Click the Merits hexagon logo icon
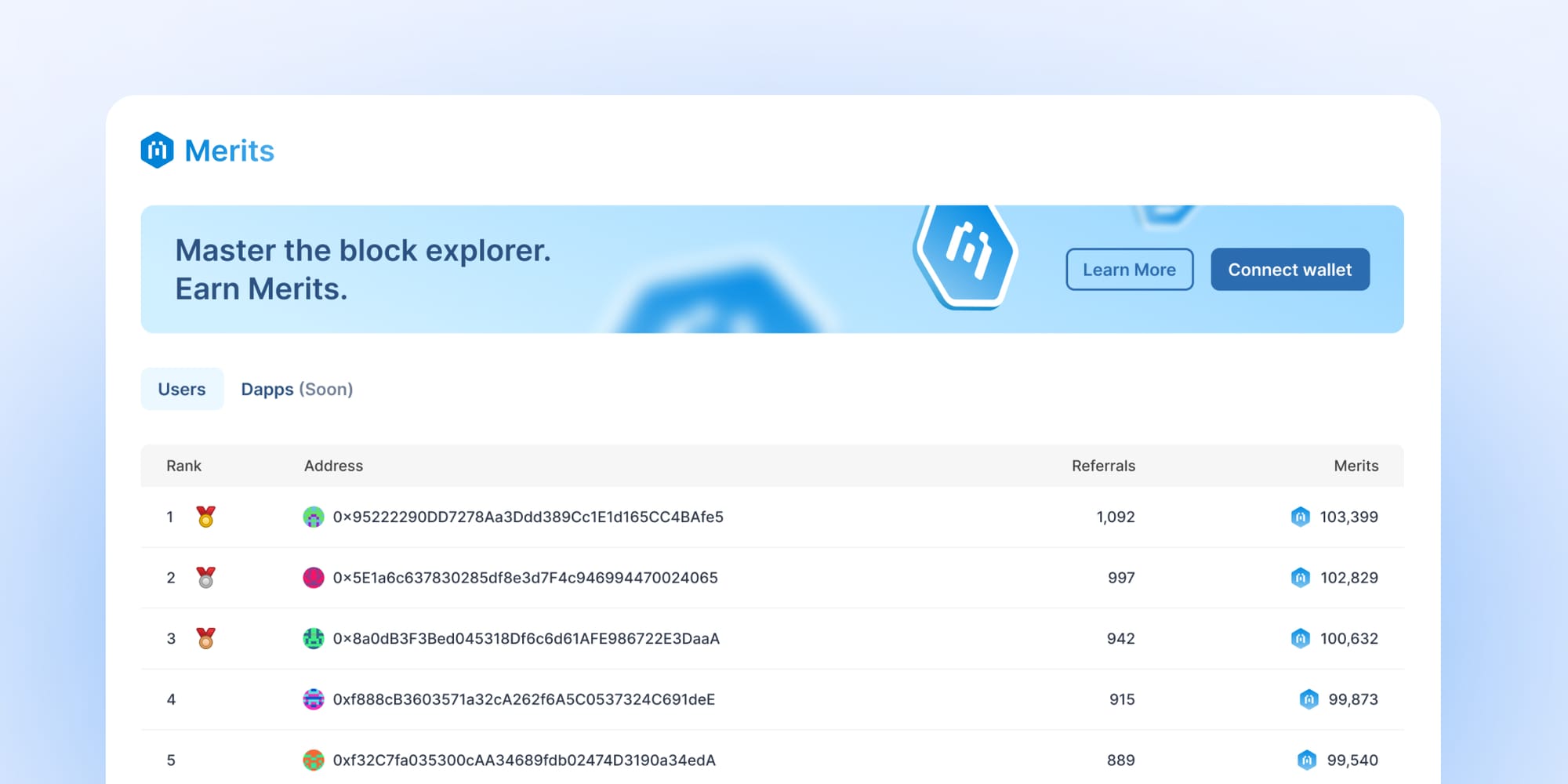The image size is (1568, 784). 158,150
